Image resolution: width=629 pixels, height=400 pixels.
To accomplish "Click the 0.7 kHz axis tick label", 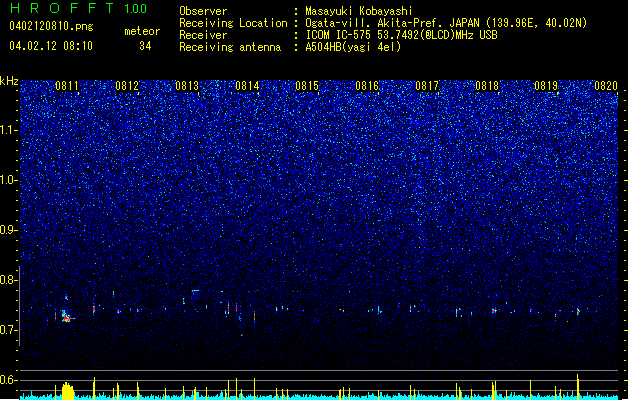I will pyautogui.click(x=9, y=330).
